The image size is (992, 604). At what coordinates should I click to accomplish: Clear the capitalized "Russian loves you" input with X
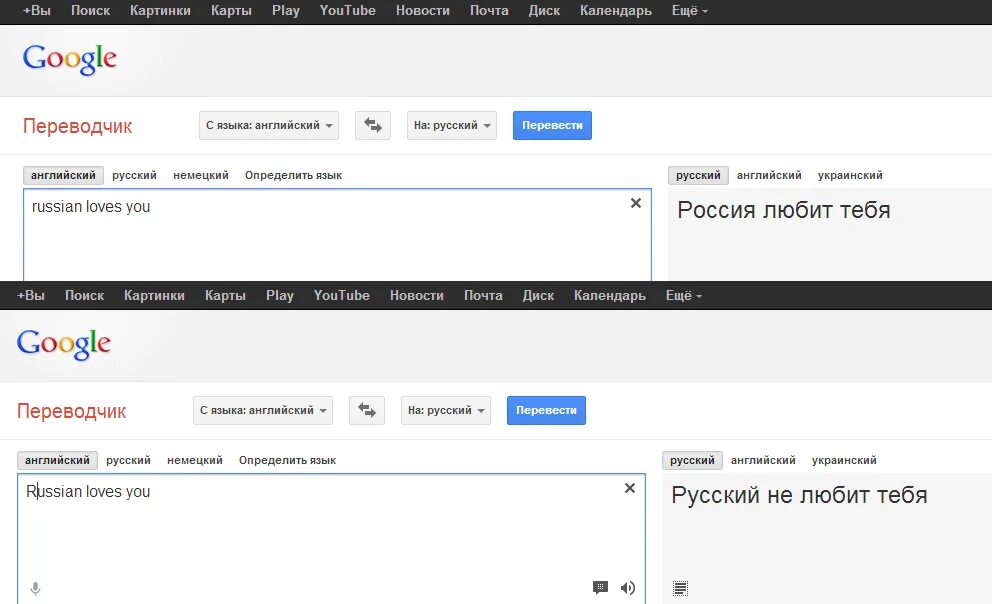pyautogui.click(x=629, y=488)
